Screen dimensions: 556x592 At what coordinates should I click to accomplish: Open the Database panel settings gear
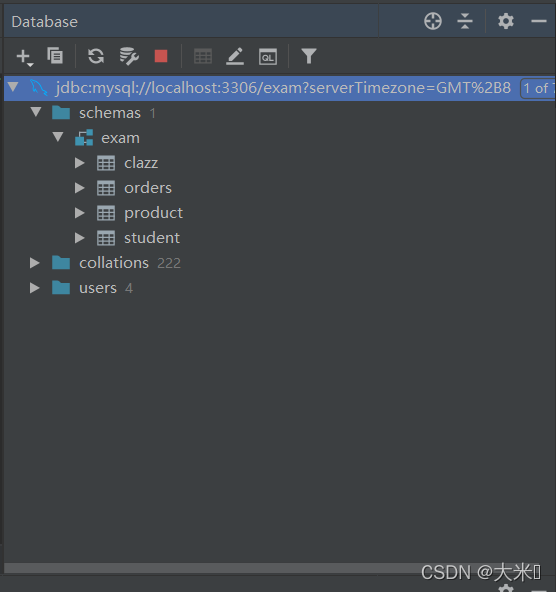click(x=505, y=21)
